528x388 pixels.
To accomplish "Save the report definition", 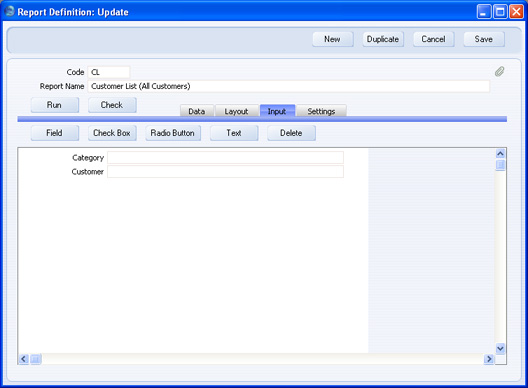I will [x=484, y=39].
